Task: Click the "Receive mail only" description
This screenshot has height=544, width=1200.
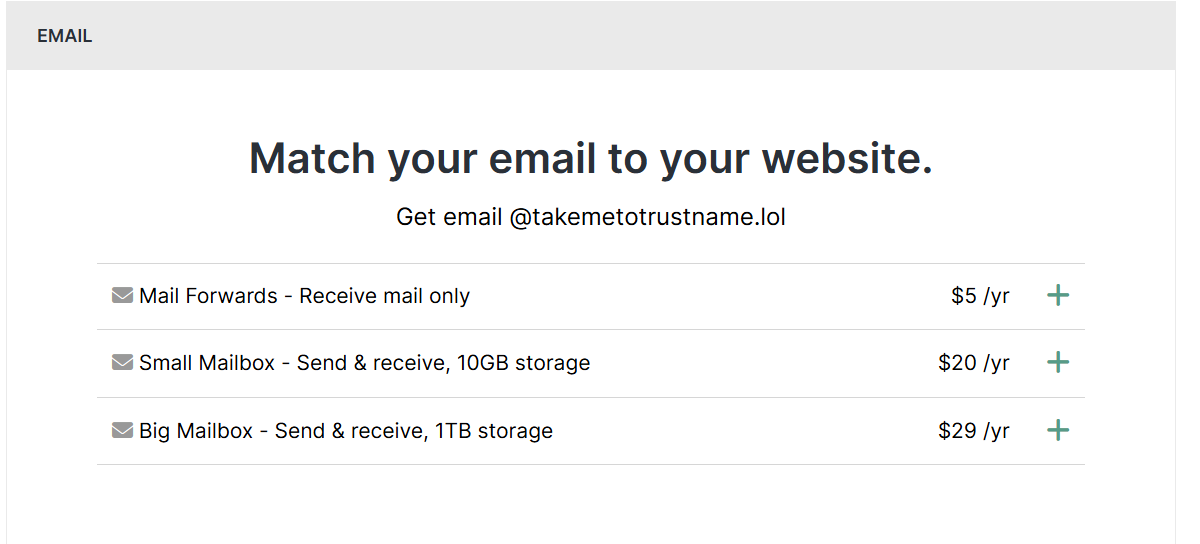Action: [x=384, y=296]
